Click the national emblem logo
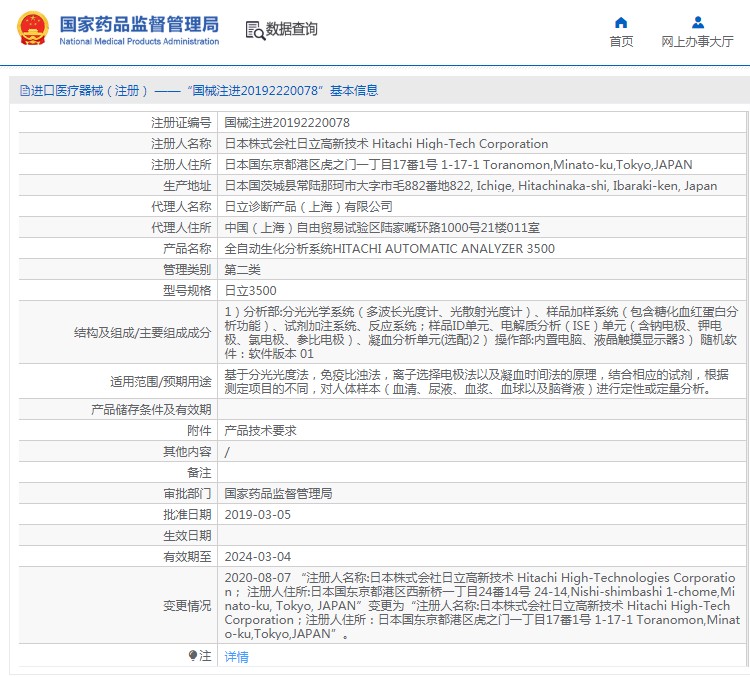 point(33,28)
